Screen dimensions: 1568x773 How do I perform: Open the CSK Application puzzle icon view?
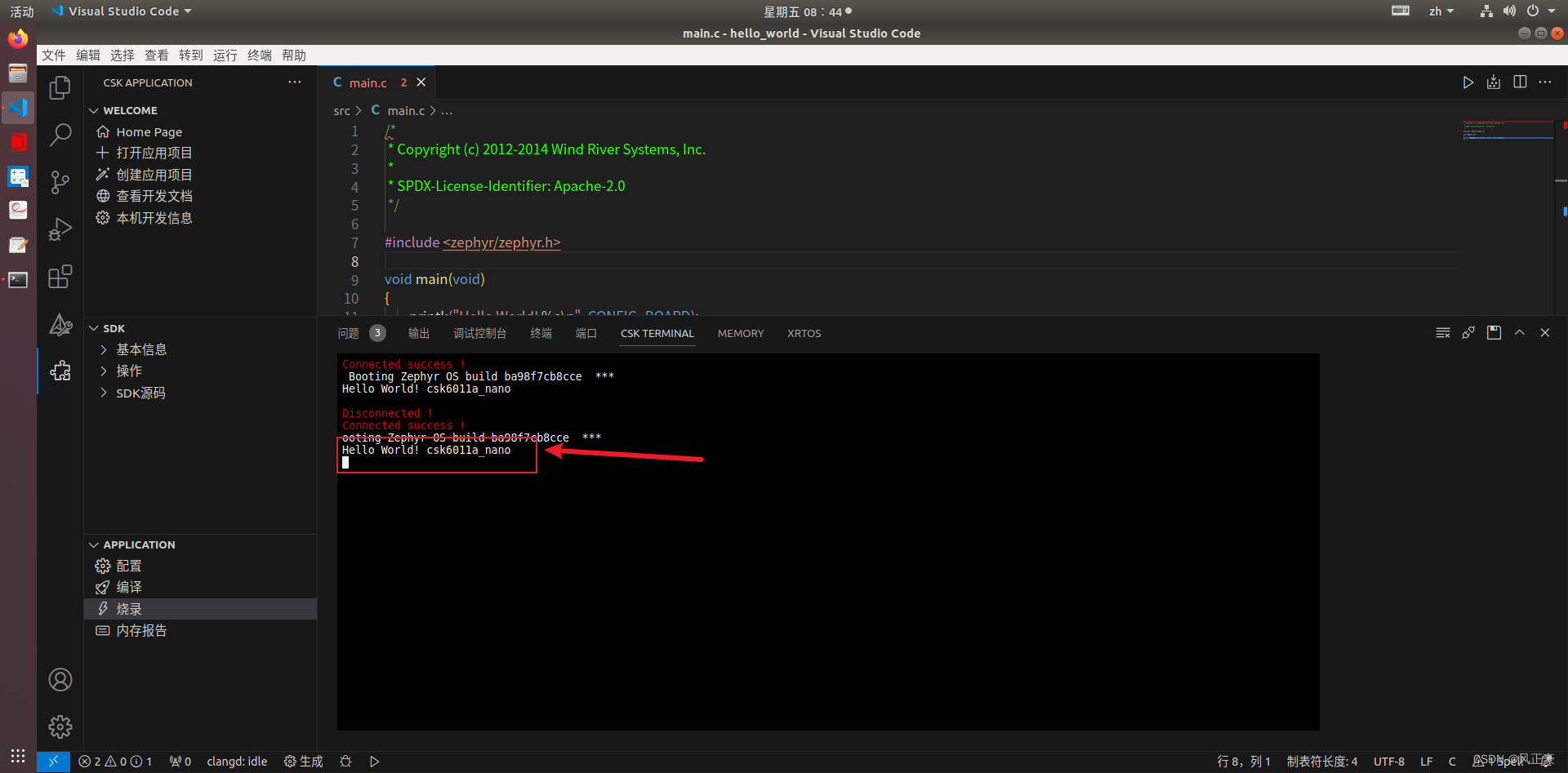pos(60,371)
